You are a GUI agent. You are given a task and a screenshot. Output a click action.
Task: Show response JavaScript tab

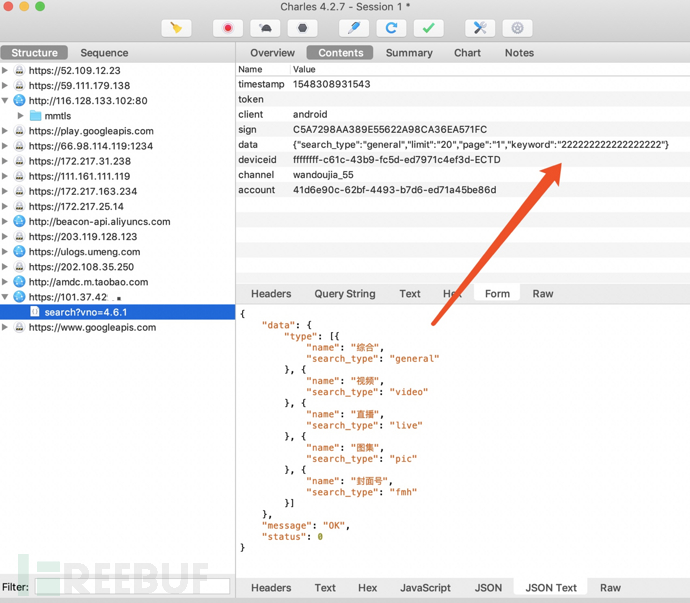(x=425, y=588)
